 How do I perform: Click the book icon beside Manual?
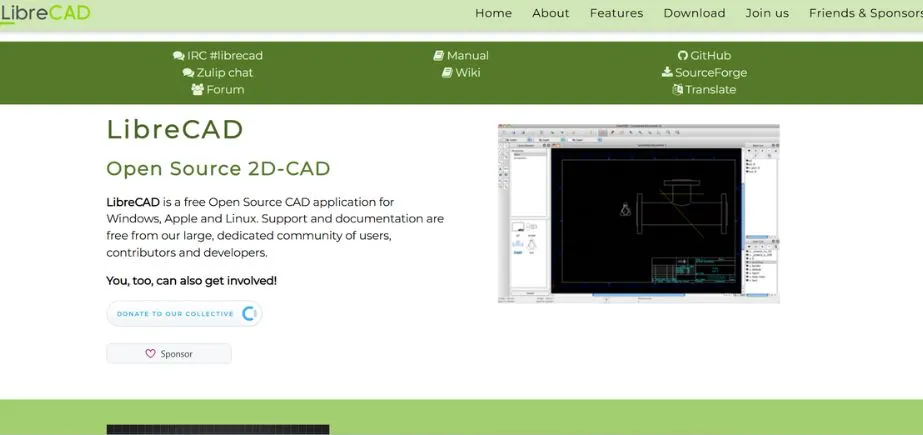click(x=439, y=56)
